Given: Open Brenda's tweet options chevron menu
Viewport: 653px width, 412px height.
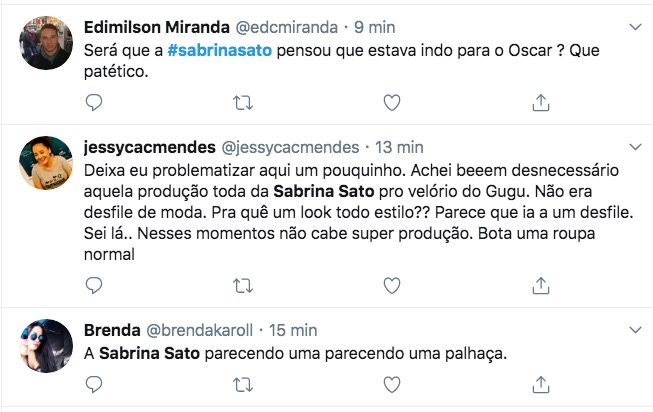Looking at the screenshot, I should pyautogui.click(x=632, y=329).
